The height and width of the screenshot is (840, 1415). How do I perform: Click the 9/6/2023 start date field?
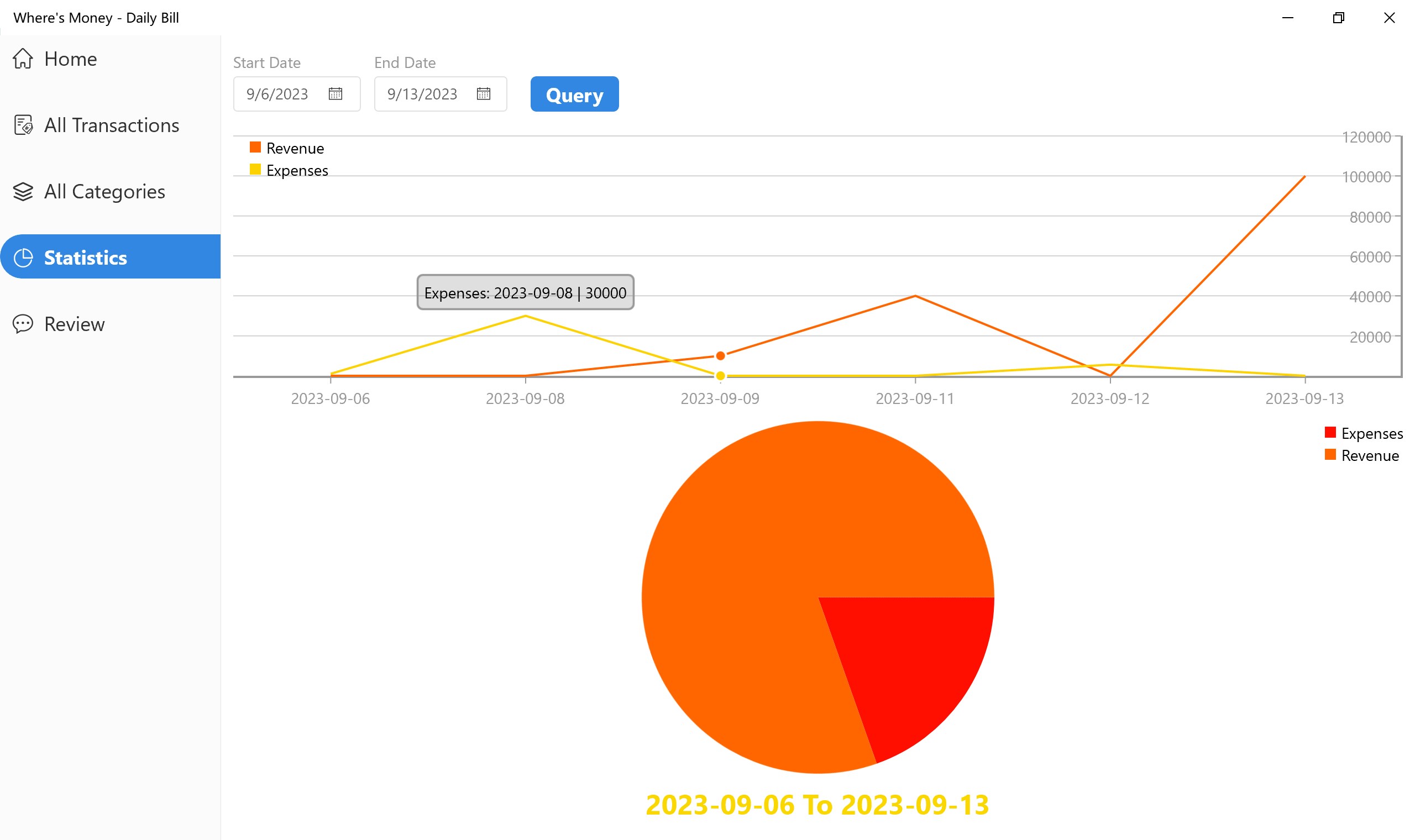point(277,94)
